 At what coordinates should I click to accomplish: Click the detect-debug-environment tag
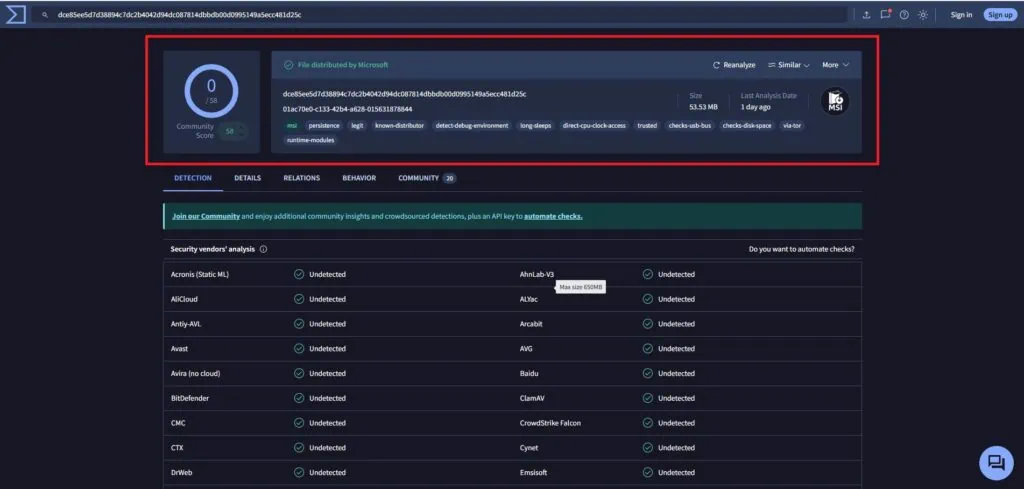472,125
